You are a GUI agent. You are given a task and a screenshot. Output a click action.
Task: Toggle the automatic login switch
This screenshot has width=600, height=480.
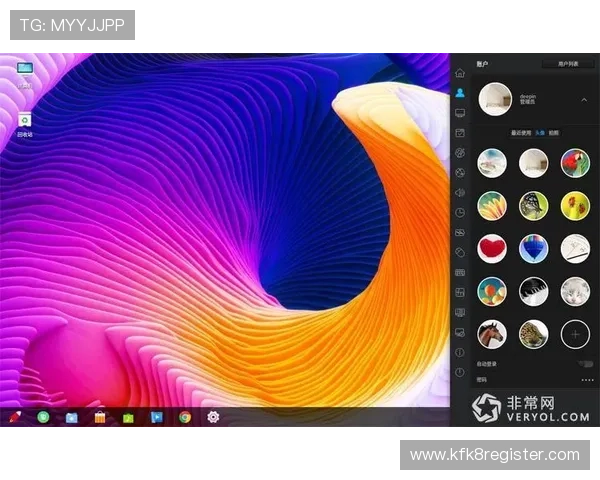pos(586,364)
